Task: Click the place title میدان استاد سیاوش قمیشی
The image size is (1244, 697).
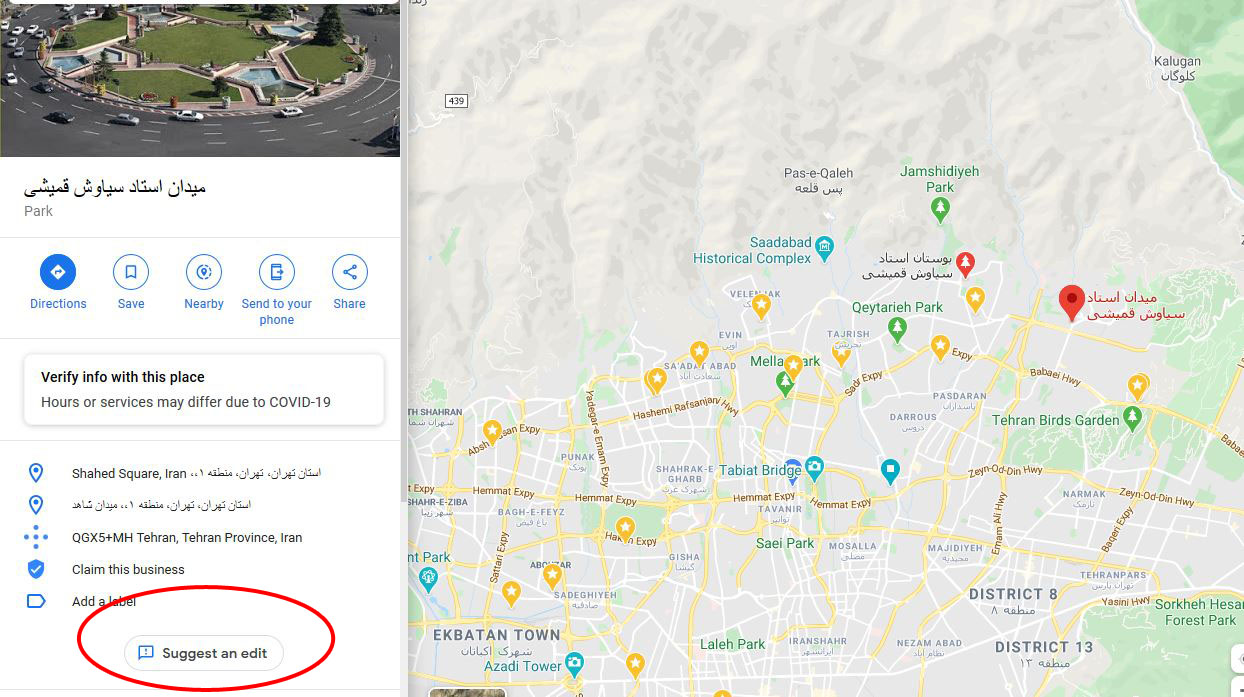Action: click(115, 187)
